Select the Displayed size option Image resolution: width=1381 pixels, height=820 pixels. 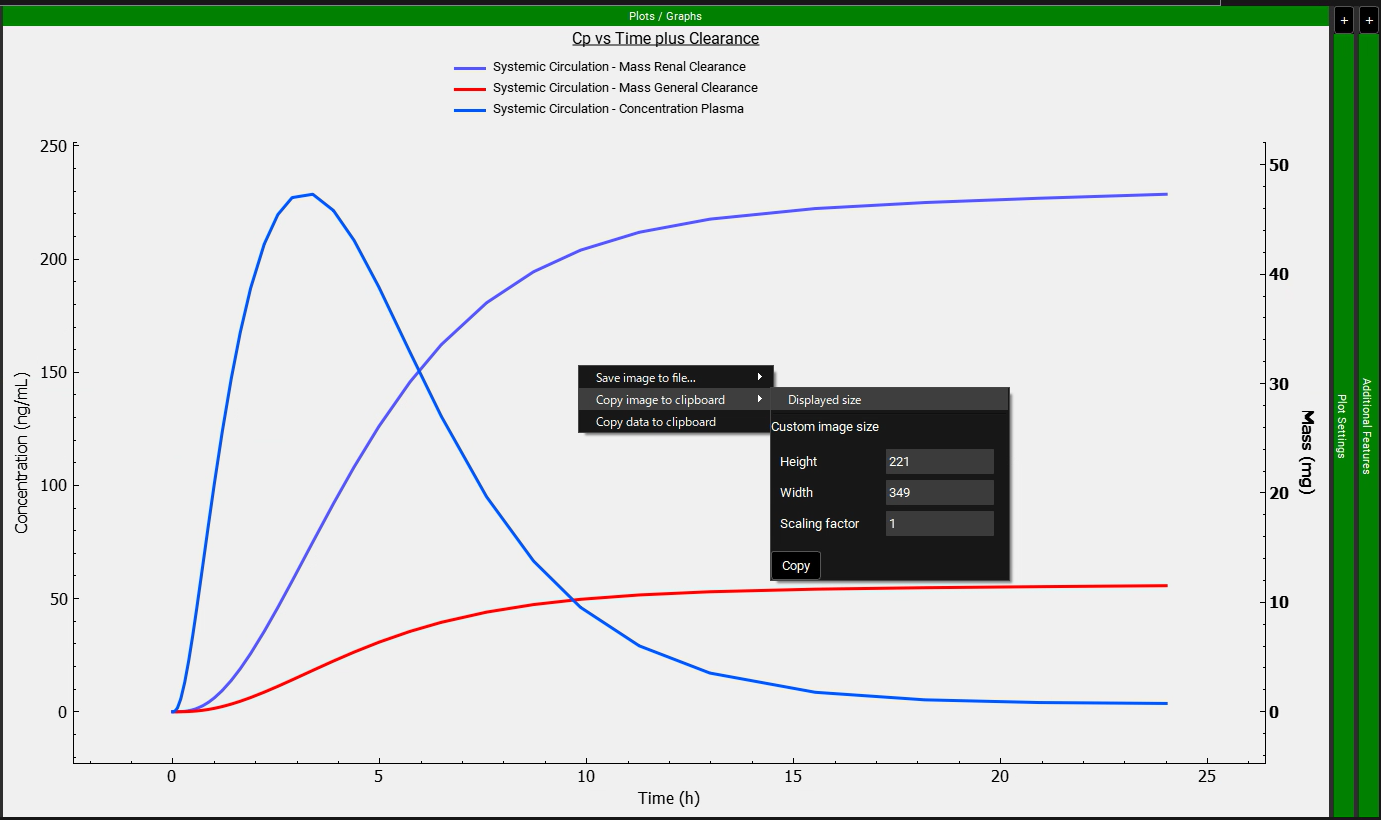pos(824,400)
